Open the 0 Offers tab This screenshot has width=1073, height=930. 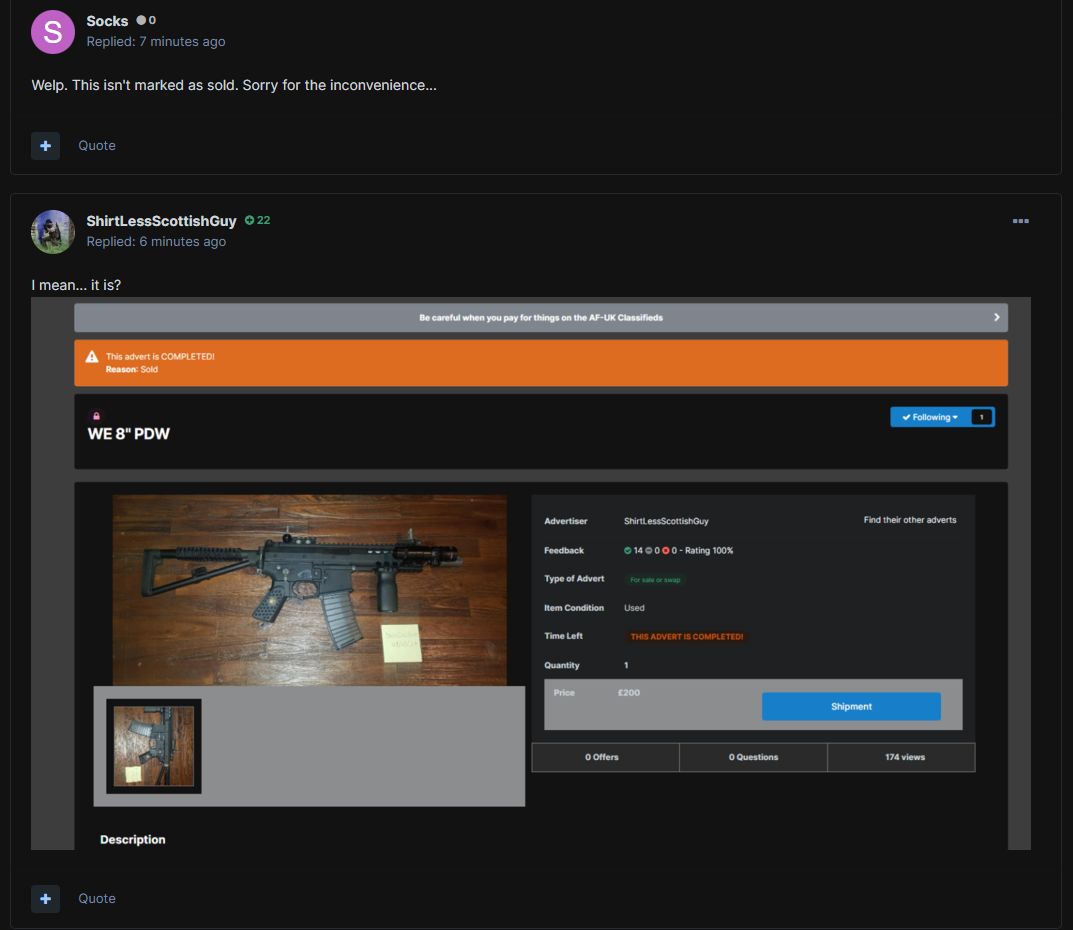[604, 757]
